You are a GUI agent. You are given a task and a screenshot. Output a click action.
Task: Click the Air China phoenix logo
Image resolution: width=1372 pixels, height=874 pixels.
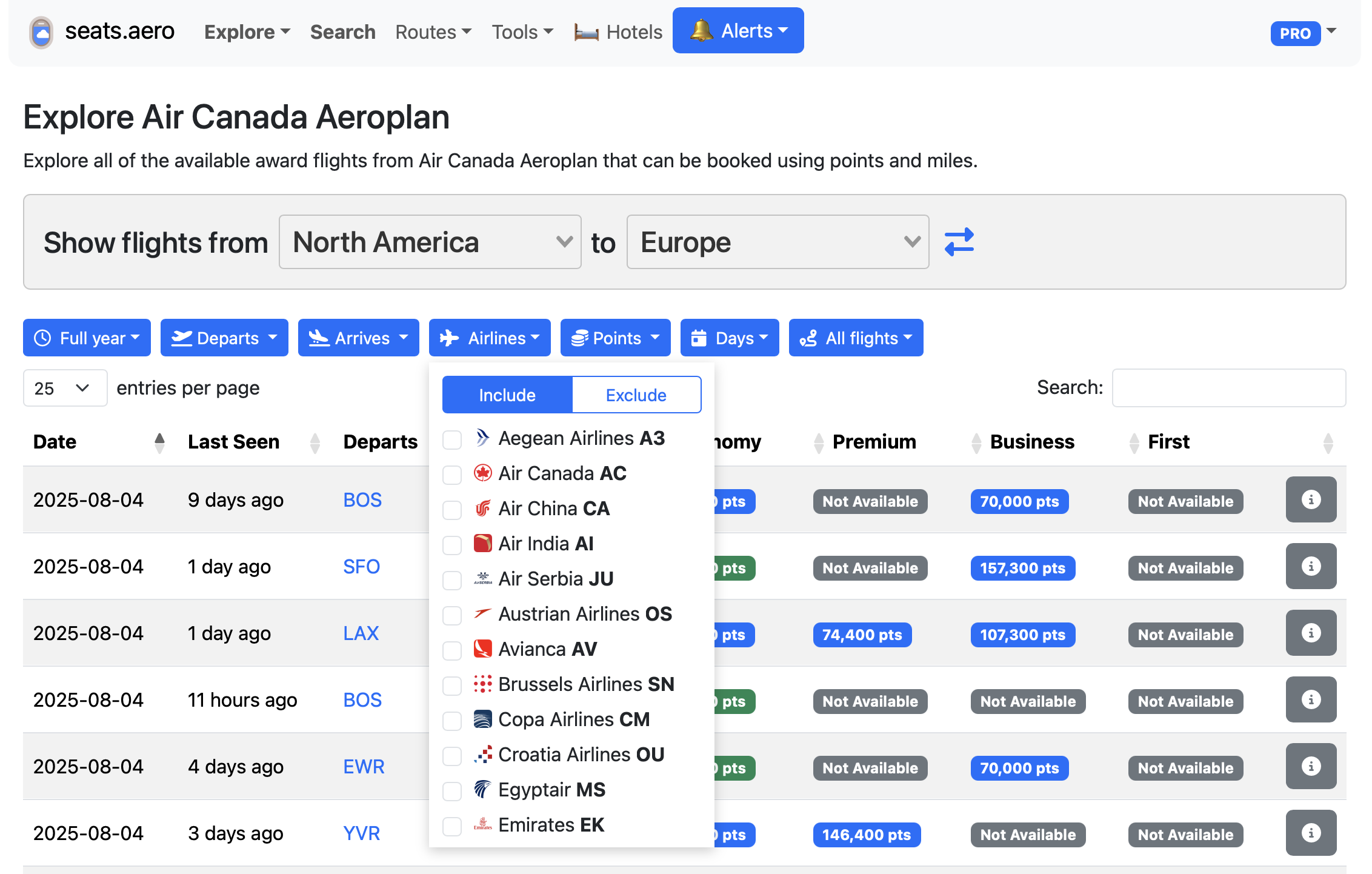pyautogui.click(x=482, y=508)
